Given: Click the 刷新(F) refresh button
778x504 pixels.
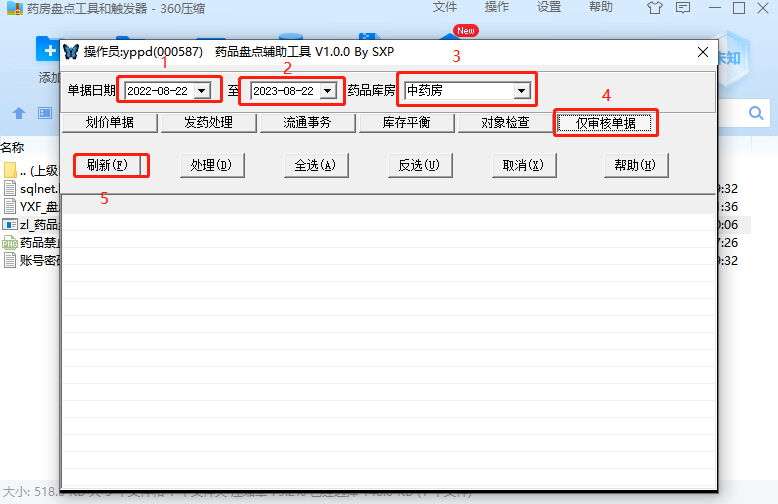Looking at the screenshot, I should coord(107,165).
